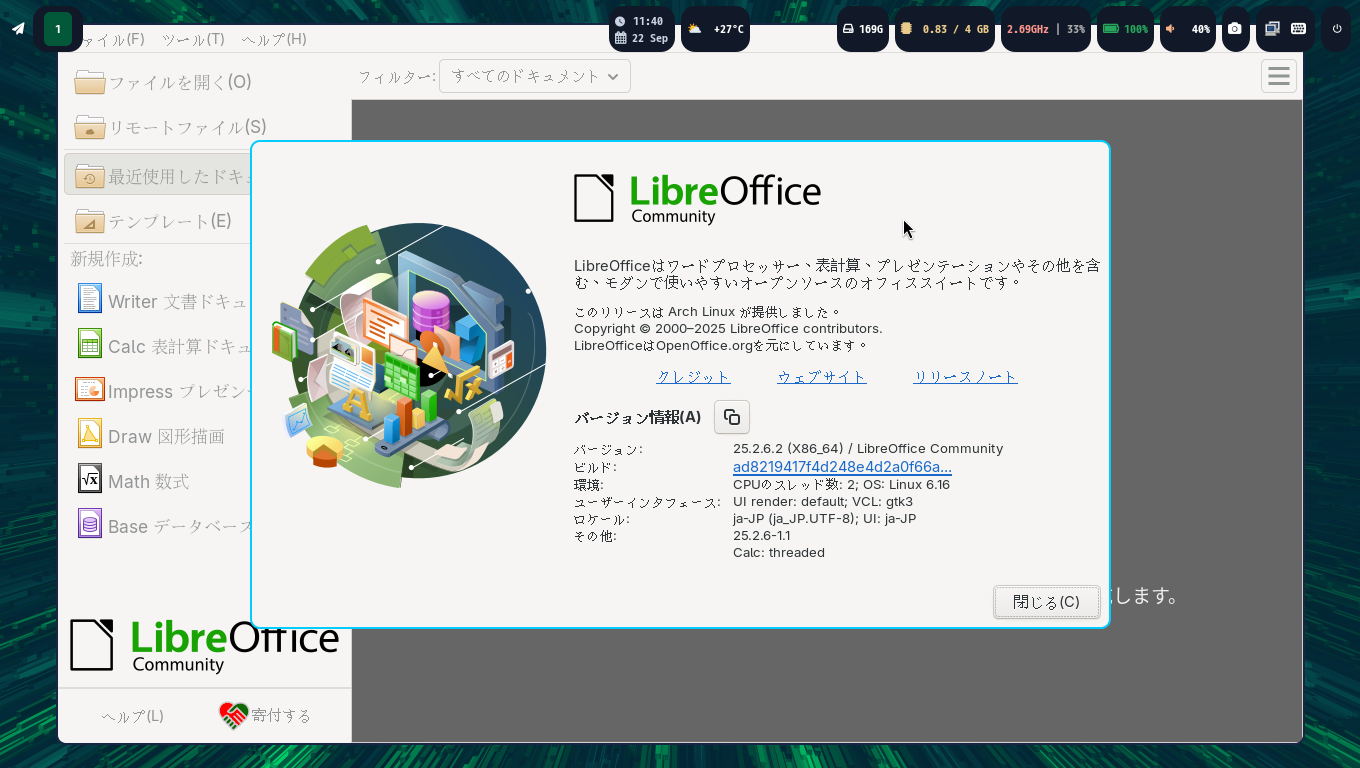
Task: Click the battery 100% indicator
Action: (1124, 29)
